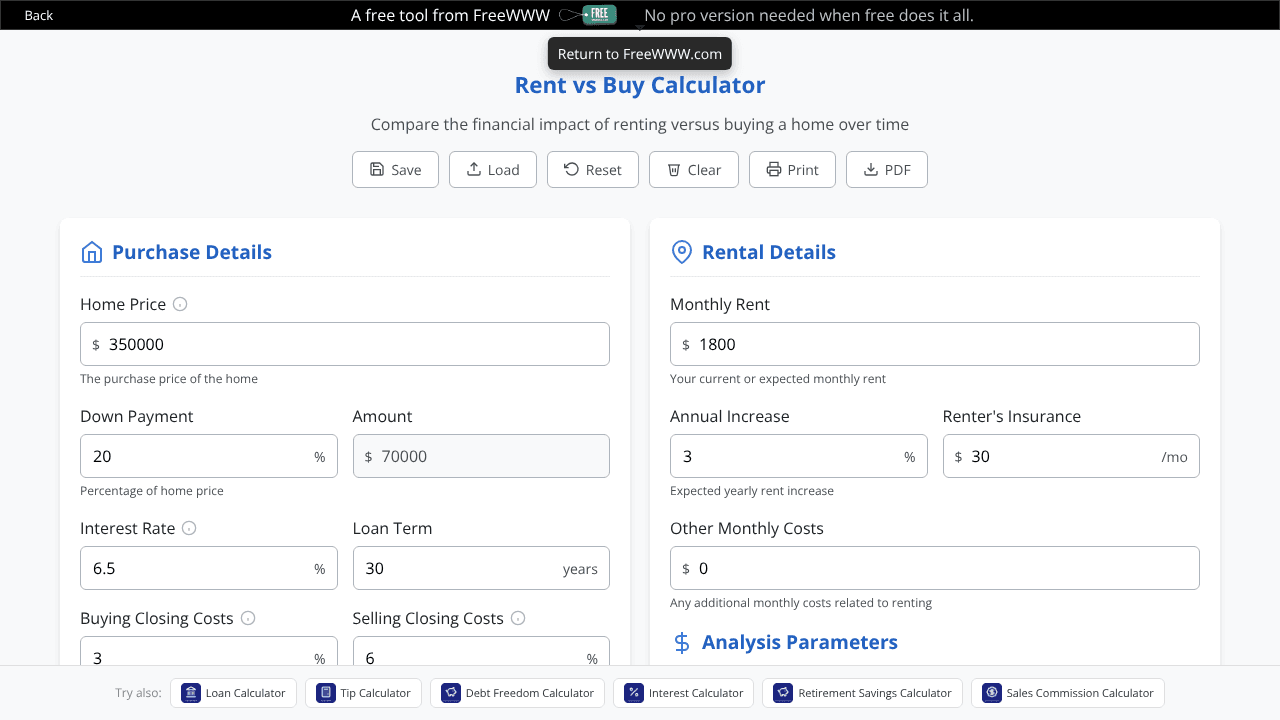1280x720 pixels.
Task: Click the Loan Calculator icon in footer
Action: pyautogui.click(x=191, y=693)
